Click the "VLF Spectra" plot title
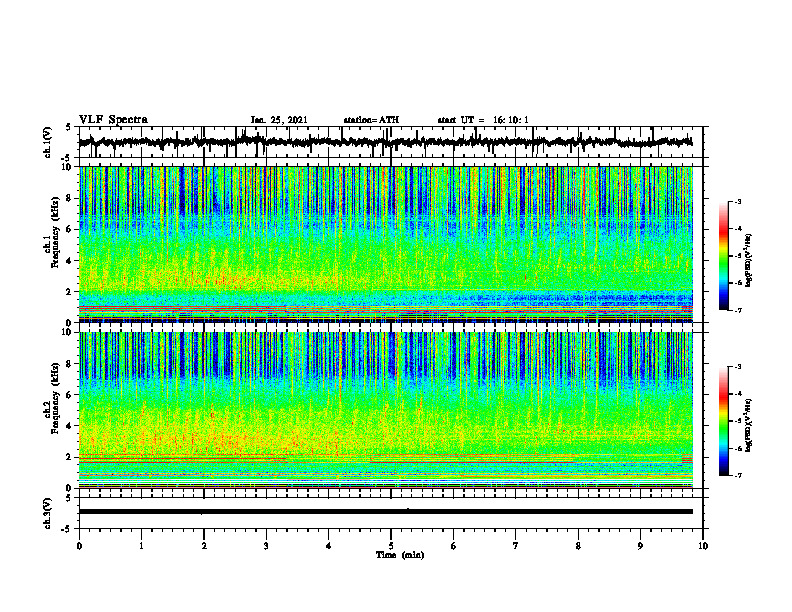The height and width of the screenshot is (612, 792). click(x=113, y=120)
